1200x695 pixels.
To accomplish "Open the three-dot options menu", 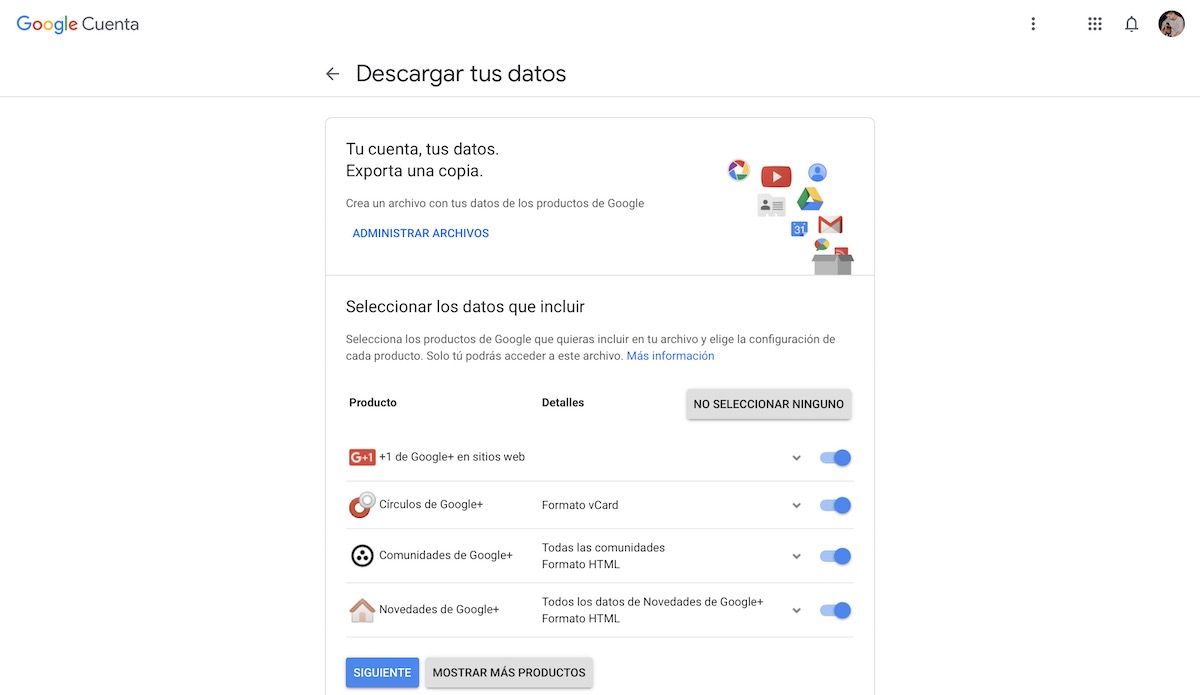I will coord(1033,24).
